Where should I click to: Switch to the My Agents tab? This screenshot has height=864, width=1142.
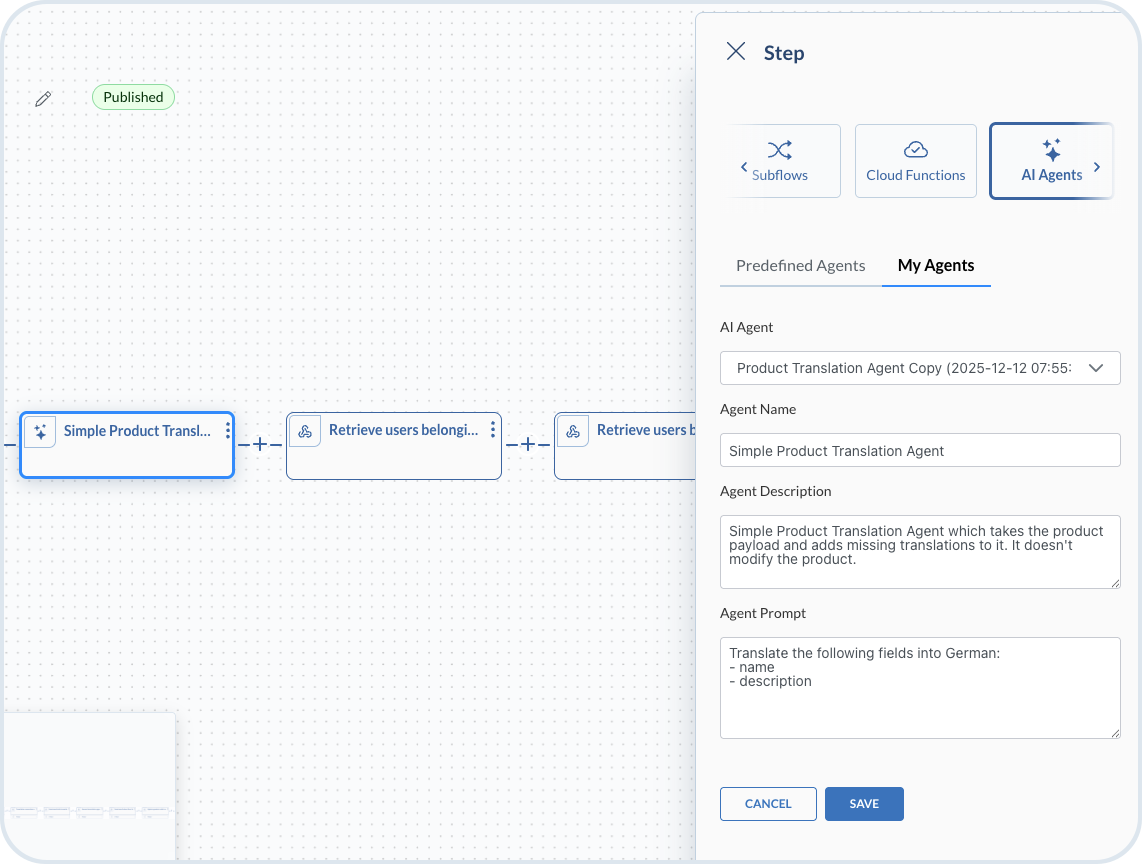pyautogui.click(x=936, y=266)
